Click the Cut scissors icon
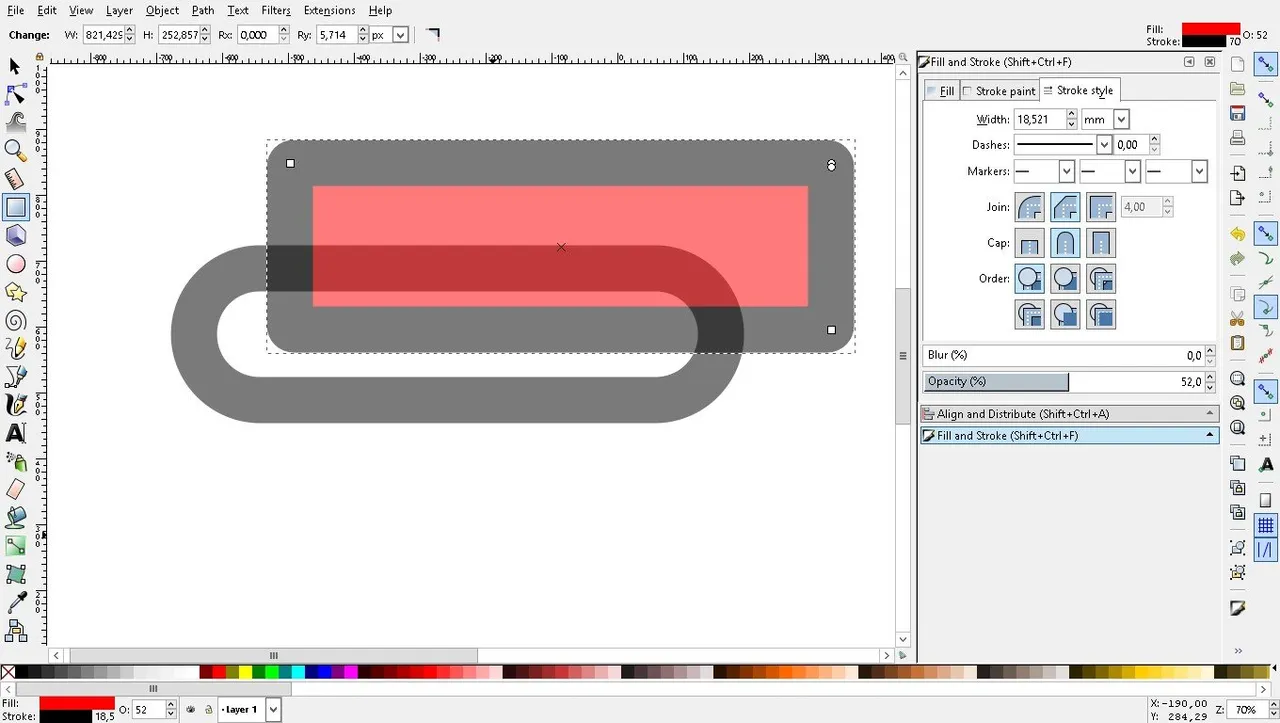Image resolution: width=1280 pixels, height=723 pixels. coord(1237,319)
